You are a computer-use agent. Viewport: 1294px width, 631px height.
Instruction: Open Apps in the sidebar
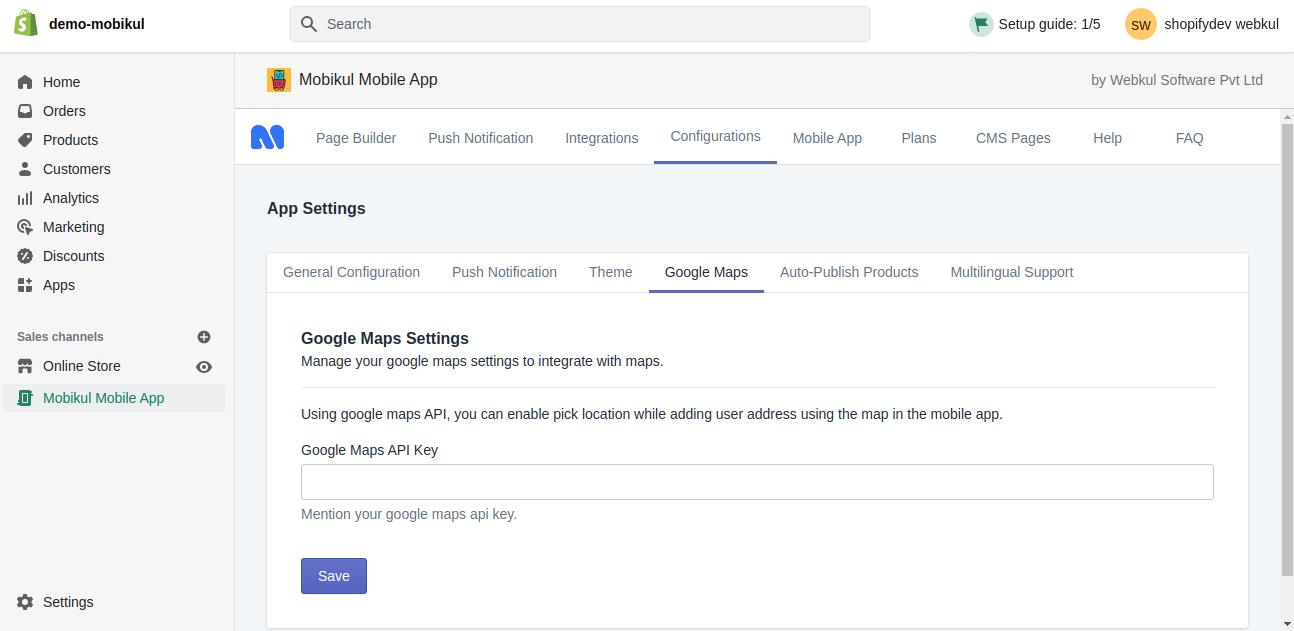(x=59, y=285)
